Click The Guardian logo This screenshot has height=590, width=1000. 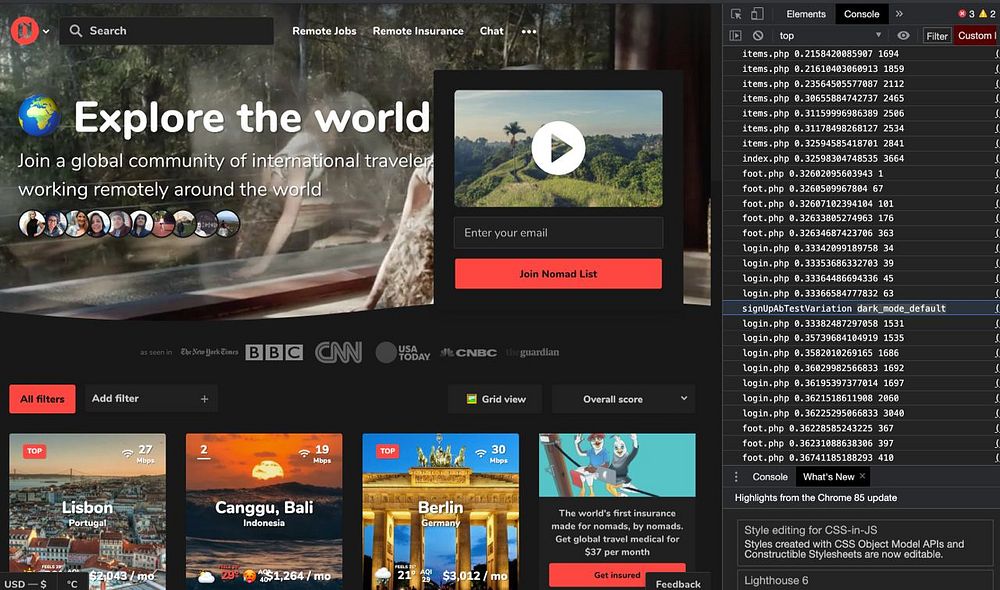pyautogui.click(x=533, y=352)
